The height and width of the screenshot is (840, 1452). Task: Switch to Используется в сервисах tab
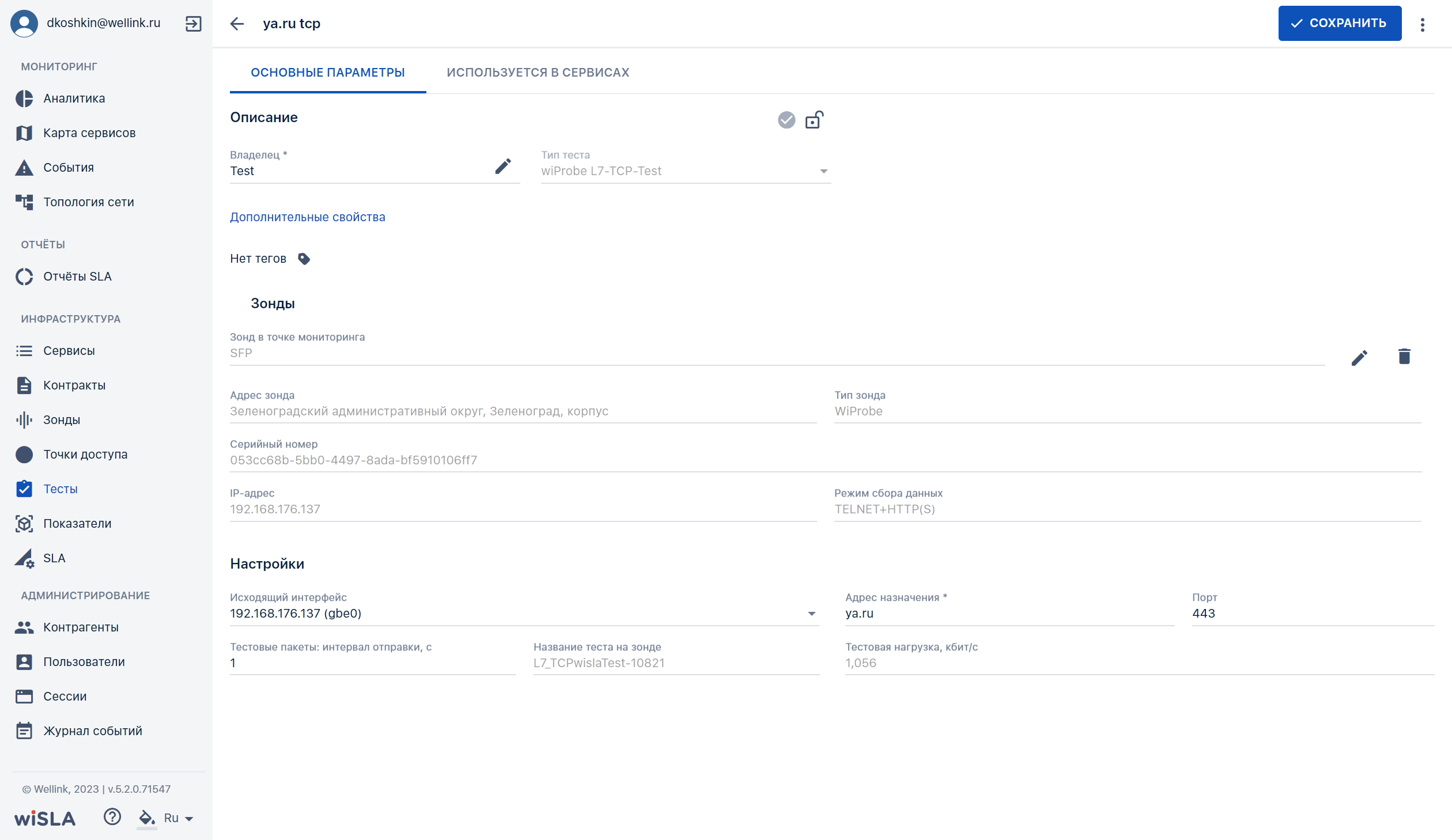click(538, 73)
